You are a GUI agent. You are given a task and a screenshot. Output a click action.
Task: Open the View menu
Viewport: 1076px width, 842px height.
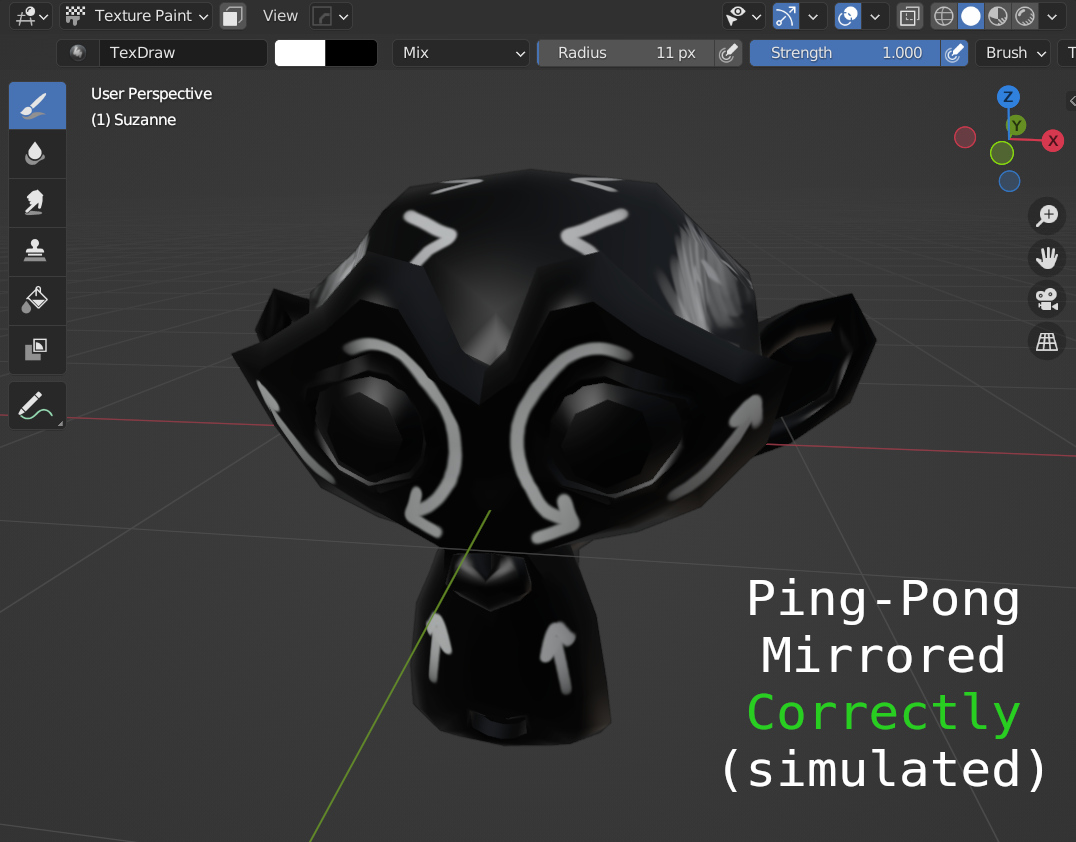[280, 16]
